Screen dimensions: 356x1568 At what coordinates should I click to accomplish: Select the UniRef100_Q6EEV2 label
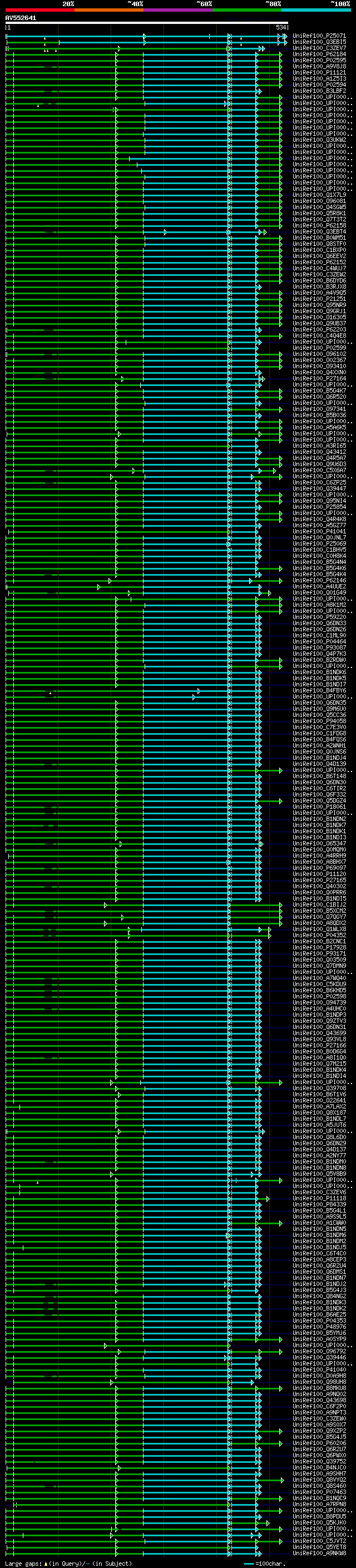pos(319,256)
